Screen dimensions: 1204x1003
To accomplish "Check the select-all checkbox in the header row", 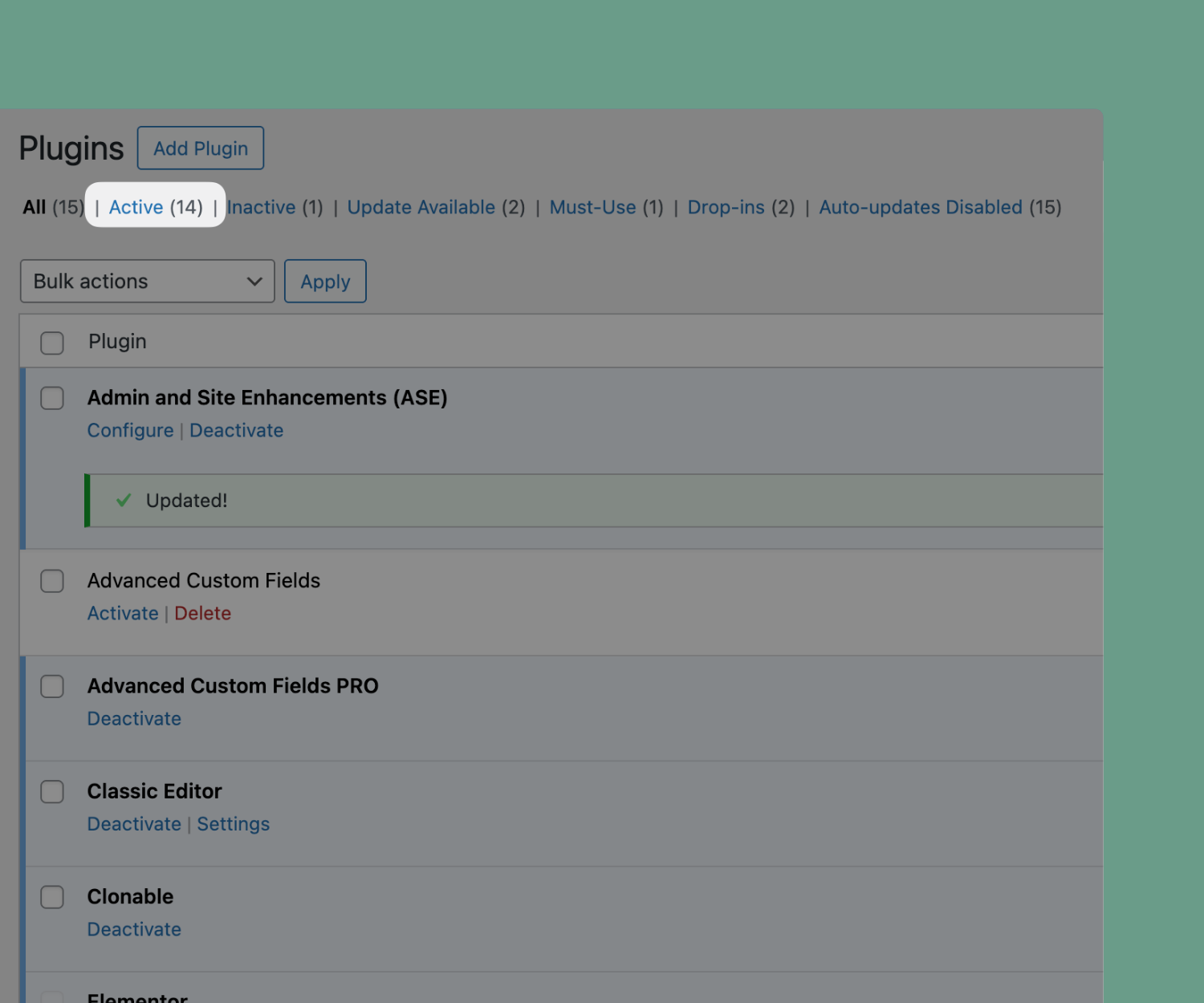I will [51, 342].
